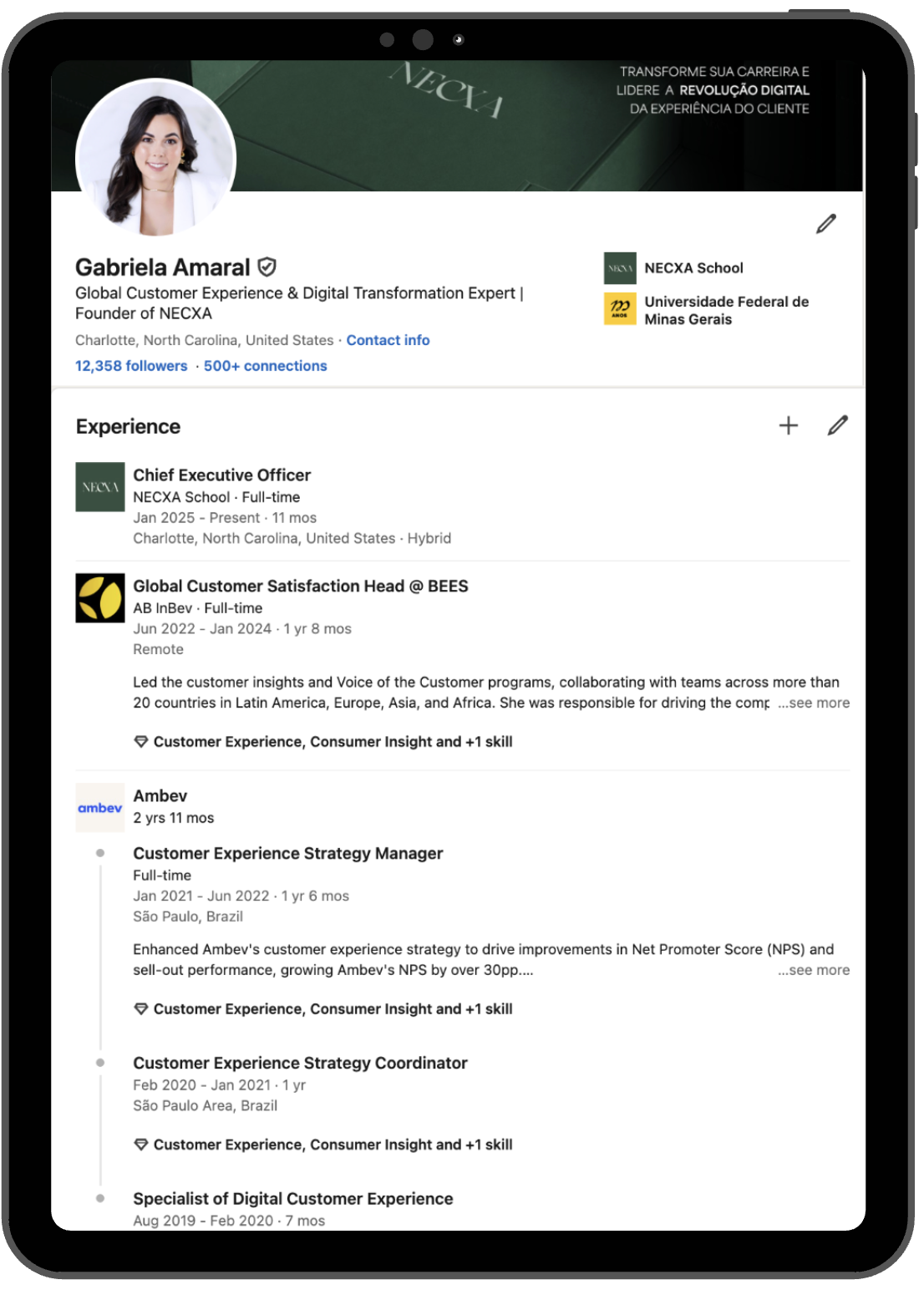The width and height of the screenshot is (924, 1290).
Task: Click the edit experience pencil icon
Action: click(837, 426)
